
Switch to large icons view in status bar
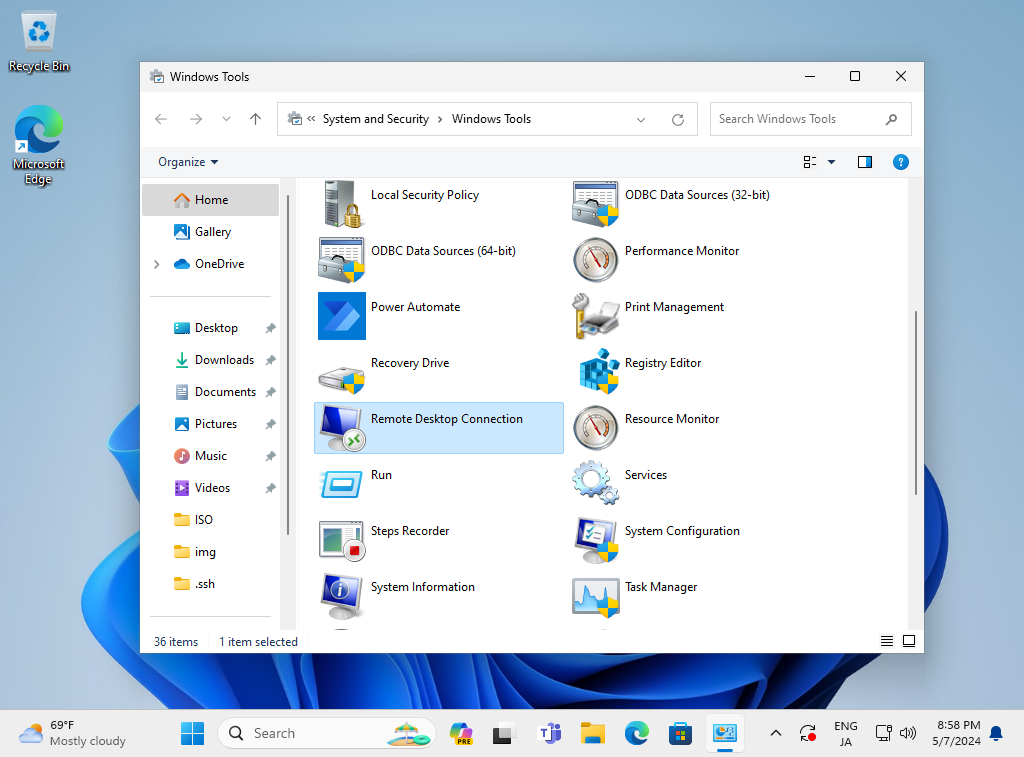(x=909, y=641)
